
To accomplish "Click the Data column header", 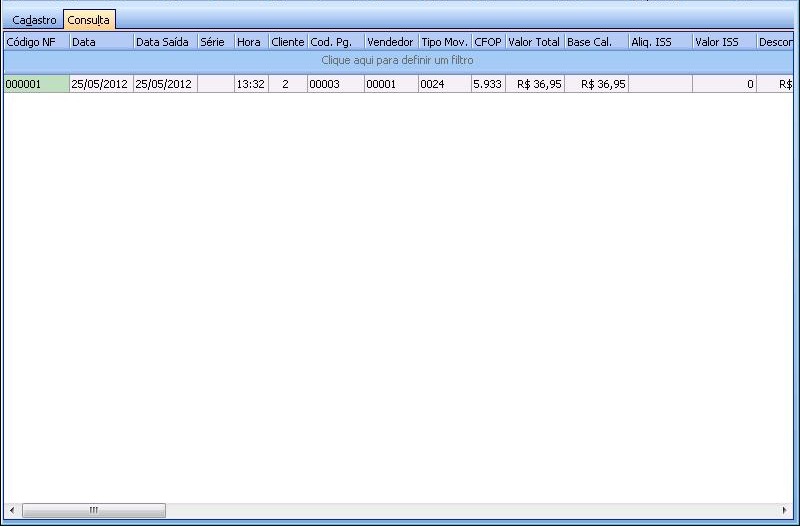I will [100, 42].
